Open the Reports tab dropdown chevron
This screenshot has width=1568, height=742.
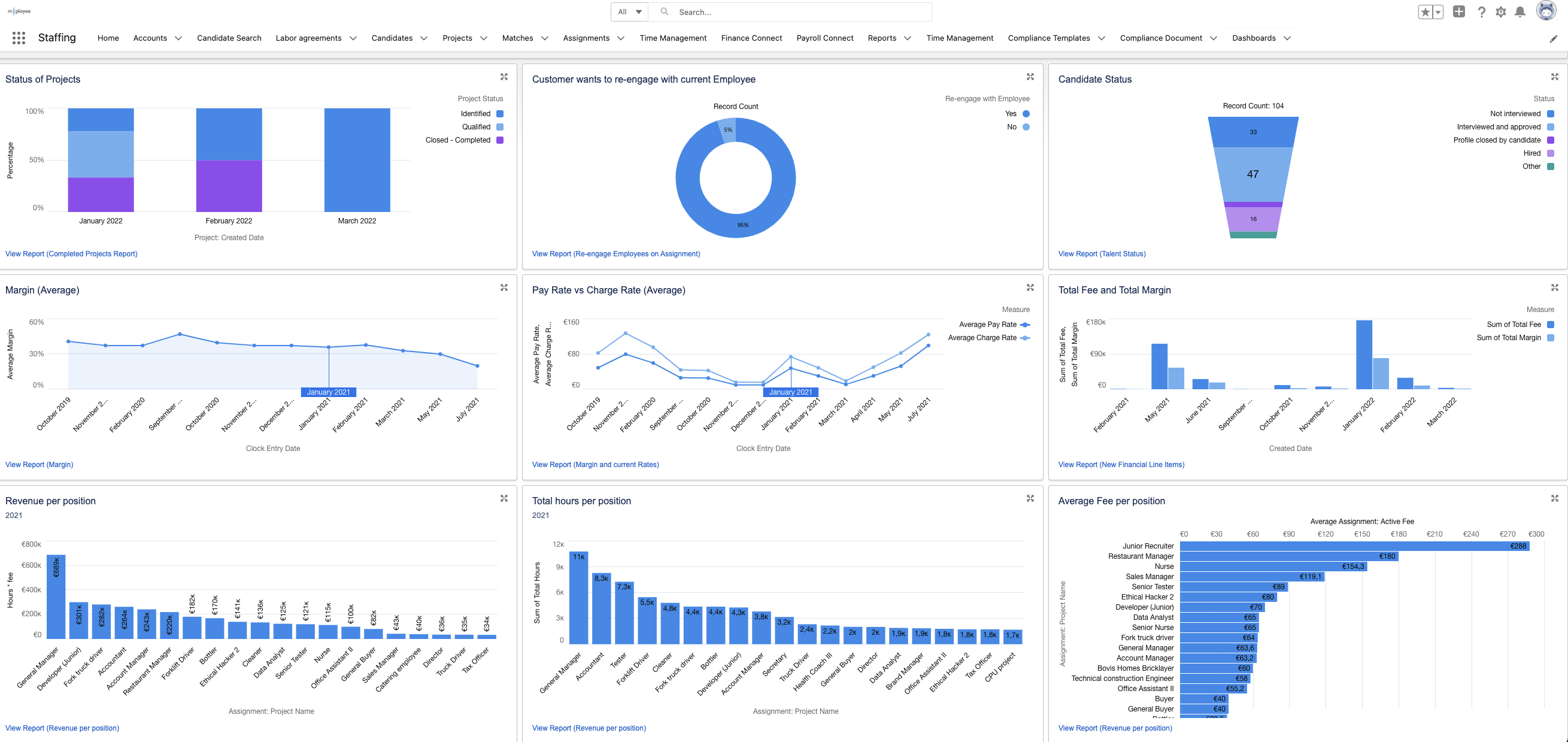907,38
